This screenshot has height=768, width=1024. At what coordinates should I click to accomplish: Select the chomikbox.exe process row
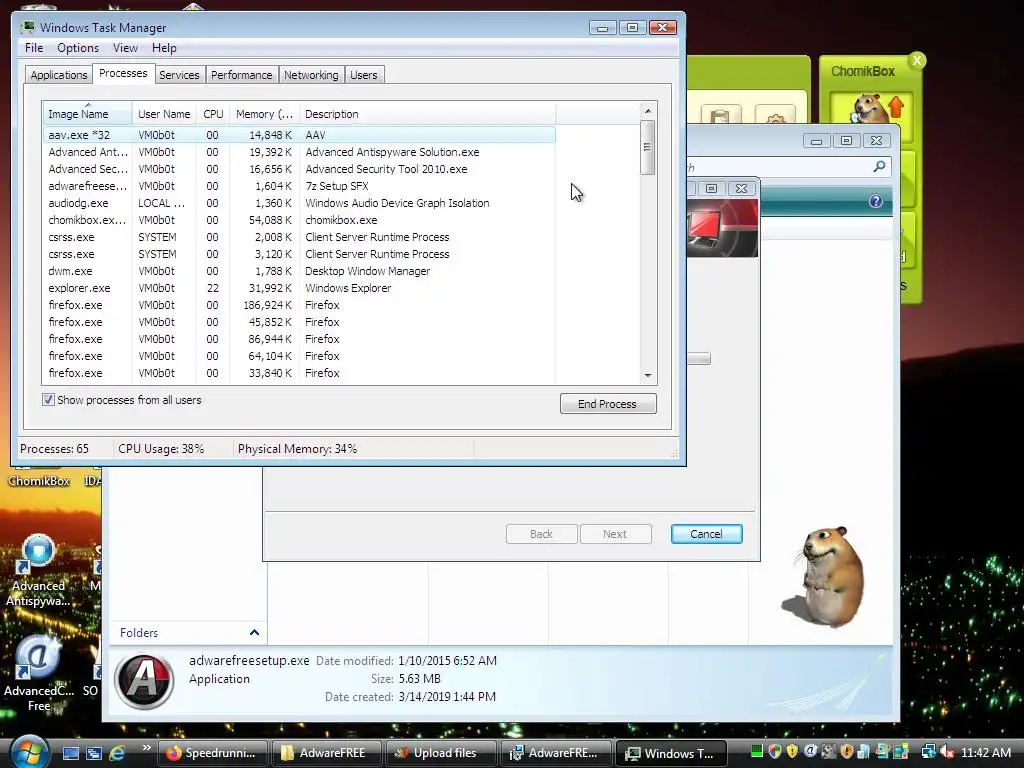click(299, 220)
